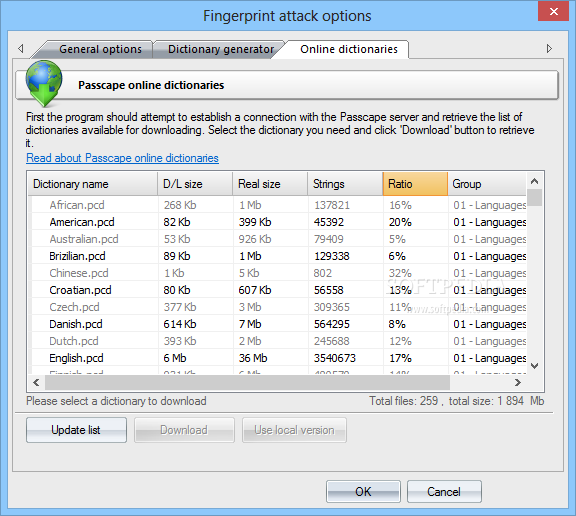Select the Danish.pcd dictionary row
This screenshot has width=576, height=516.
[x=277, y=324]
